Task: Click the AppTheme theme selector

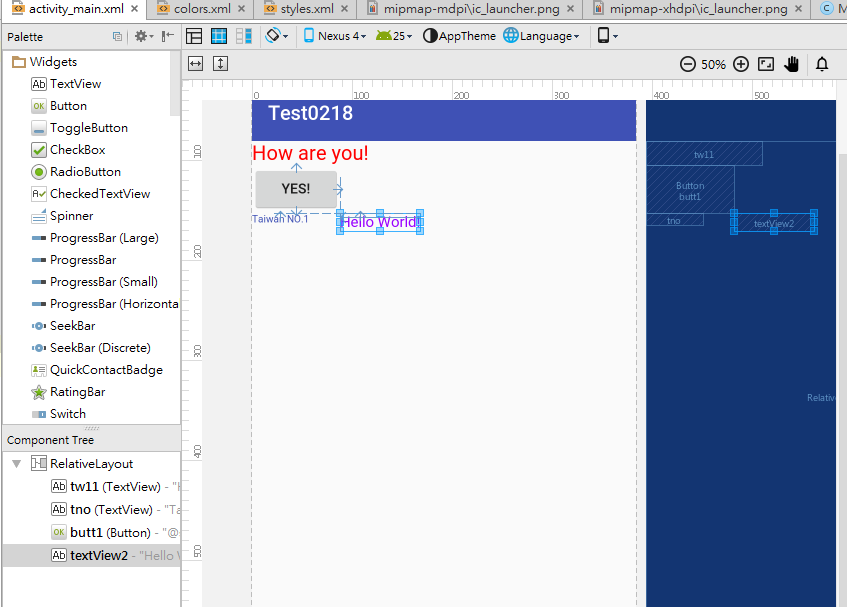Action: coord(459,36)
